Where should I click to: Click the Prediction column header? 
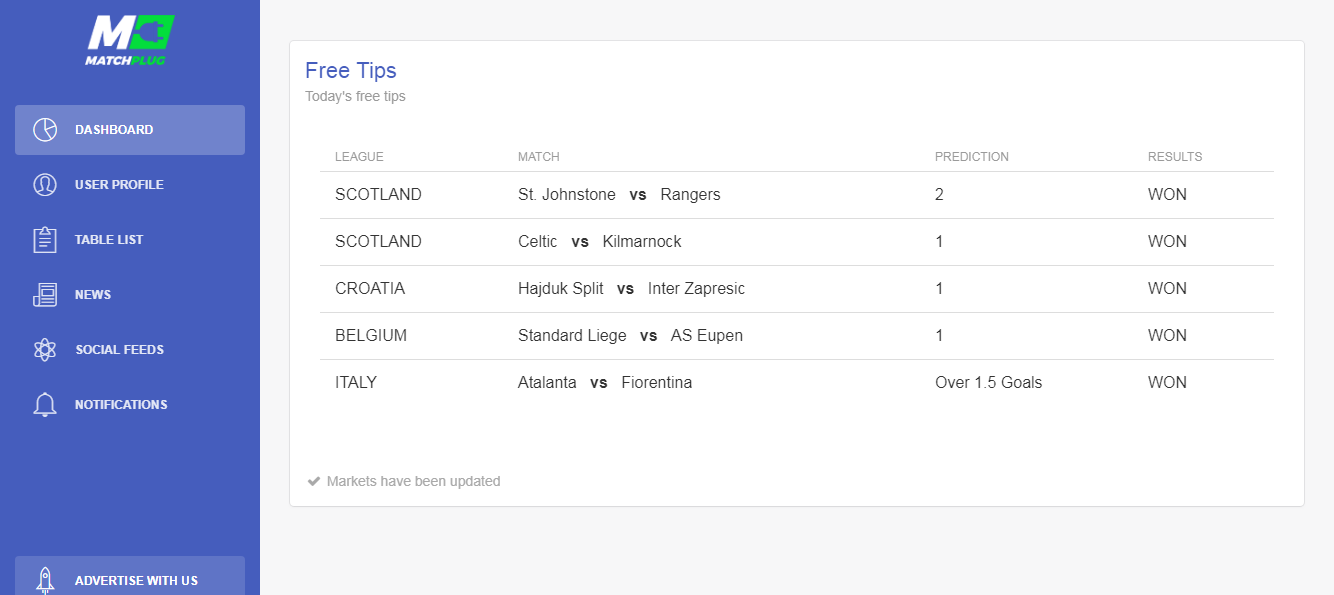coord(971,157)
